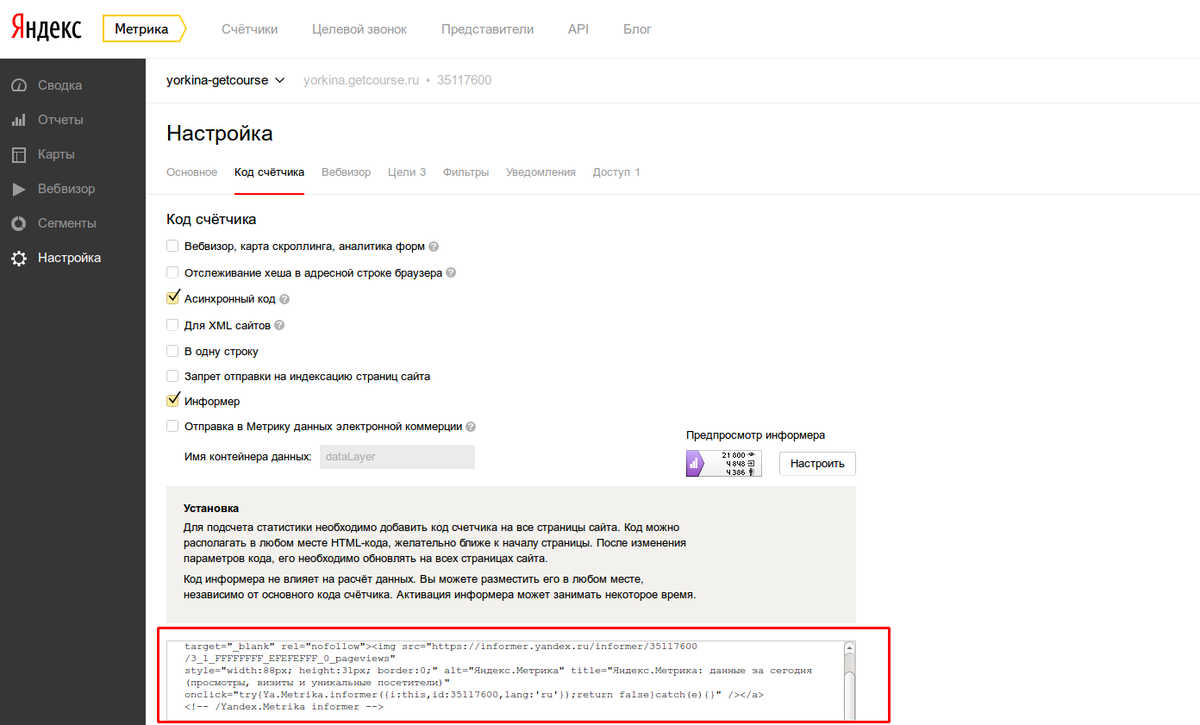The image size is (1200, 725).
Task: Expand the yorkina-getcourse counter dropdown
Action: pyautogui.click(x=226, y=80)
